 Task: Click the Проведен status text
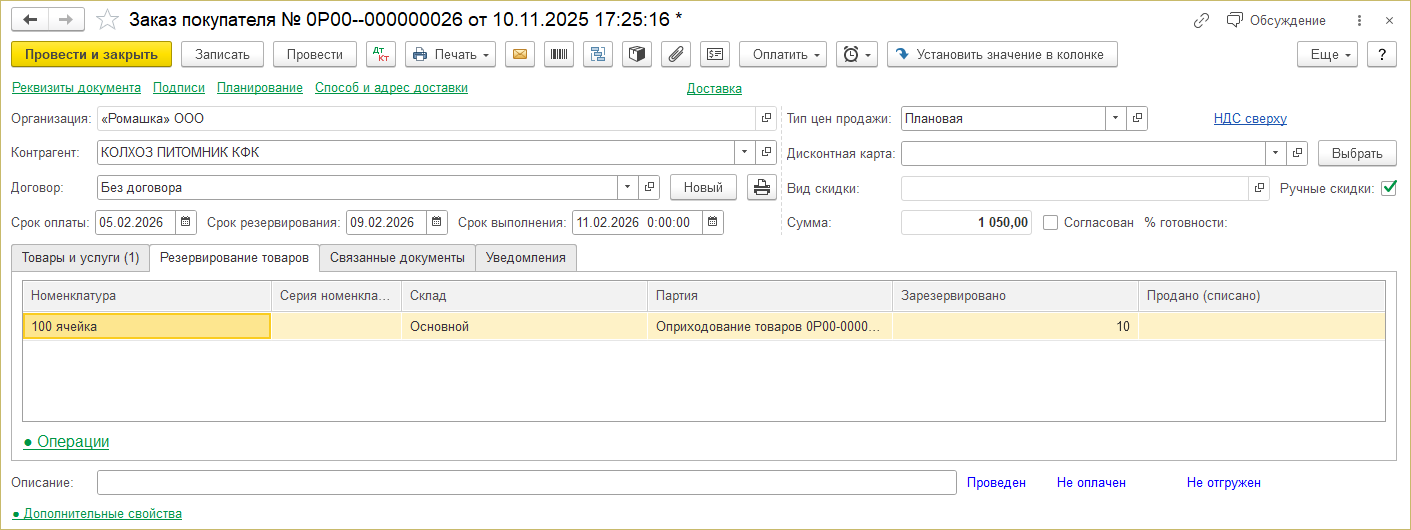(996, 482)
